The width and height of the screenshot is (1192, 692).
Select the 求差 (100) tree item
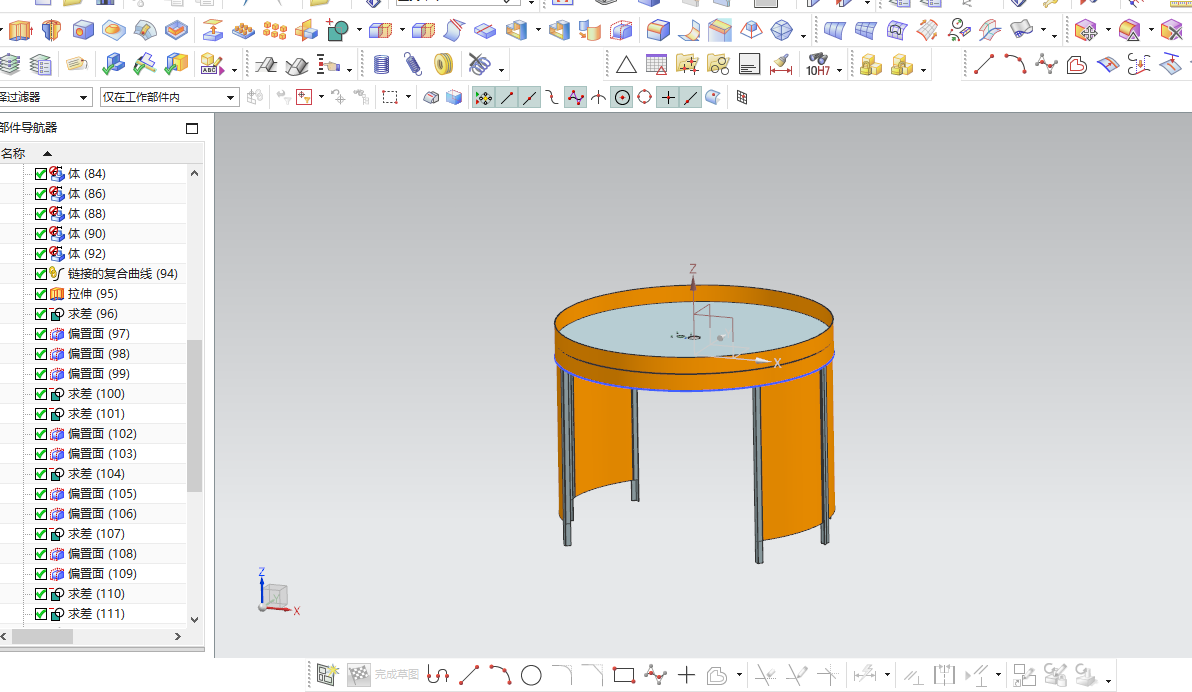(96, 394)
